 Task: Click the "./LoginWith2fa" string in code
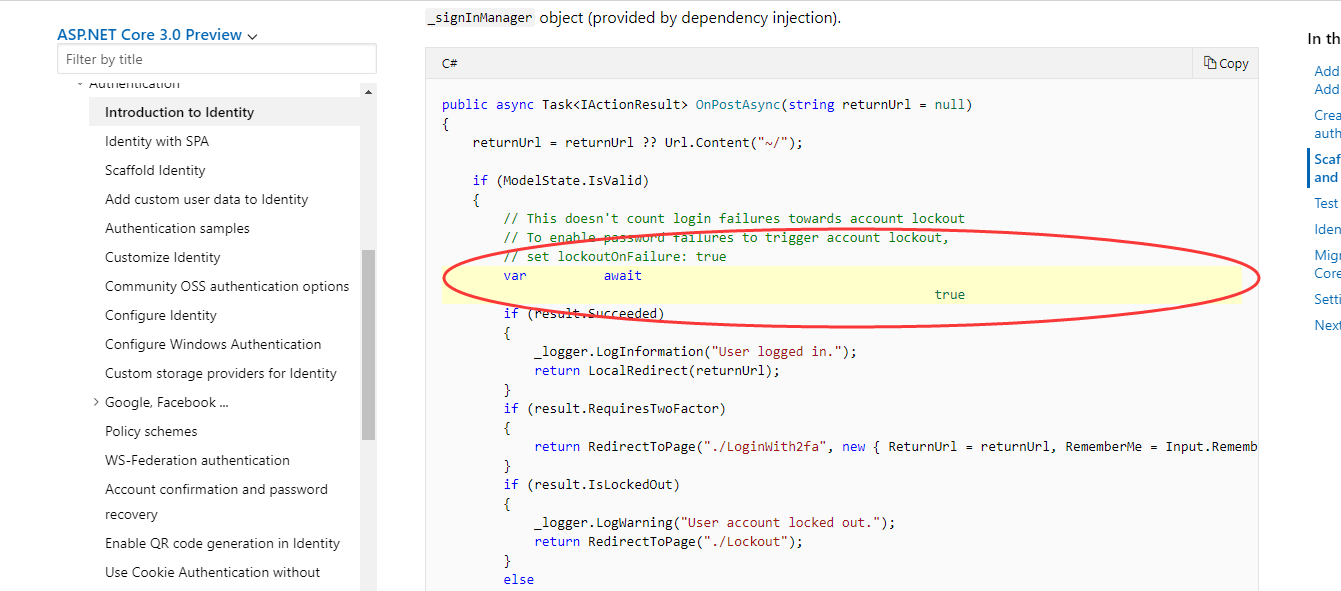[765, 446]
